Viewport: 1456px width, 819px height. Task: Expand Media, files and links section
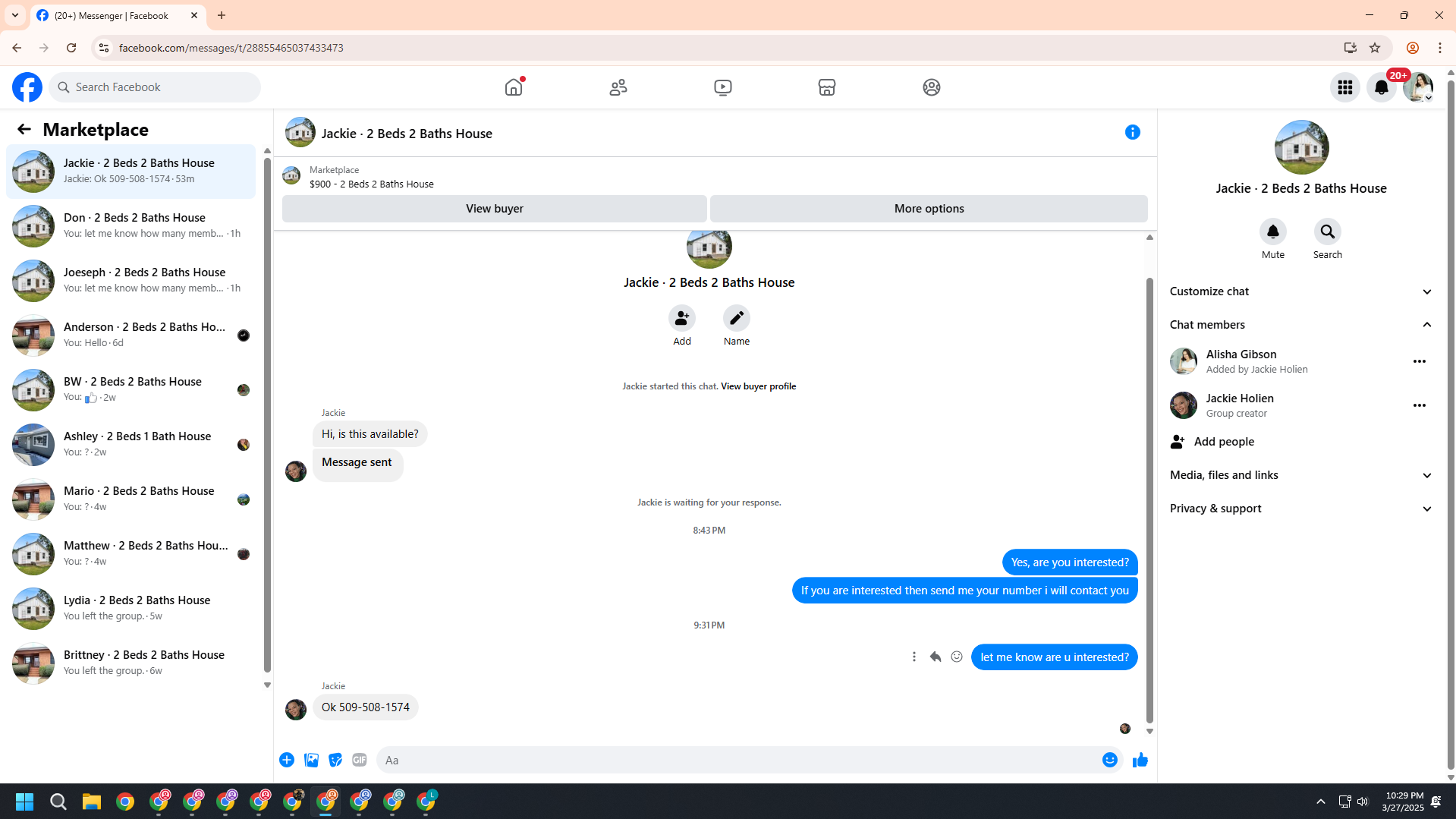tap(1302, 475)
